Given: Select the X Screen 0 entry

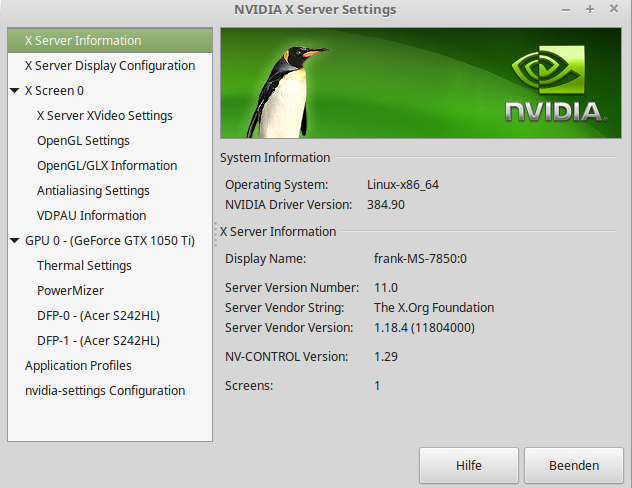Looking at the screenshot, I should (x=54, y=91).
